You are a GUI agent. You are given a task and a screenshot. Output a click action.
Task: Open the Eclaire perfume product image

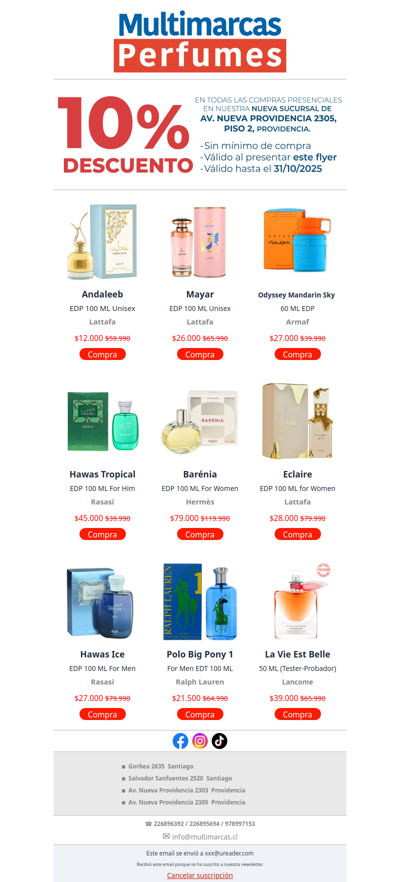[297, 421]
